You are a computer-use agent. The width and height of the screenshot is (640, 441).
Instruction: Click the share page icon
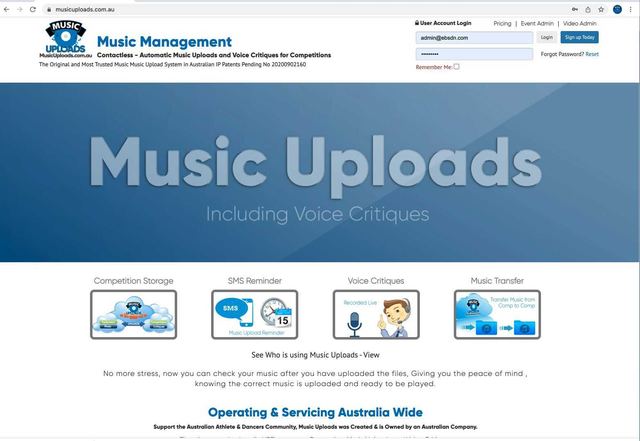pos(588,9)
